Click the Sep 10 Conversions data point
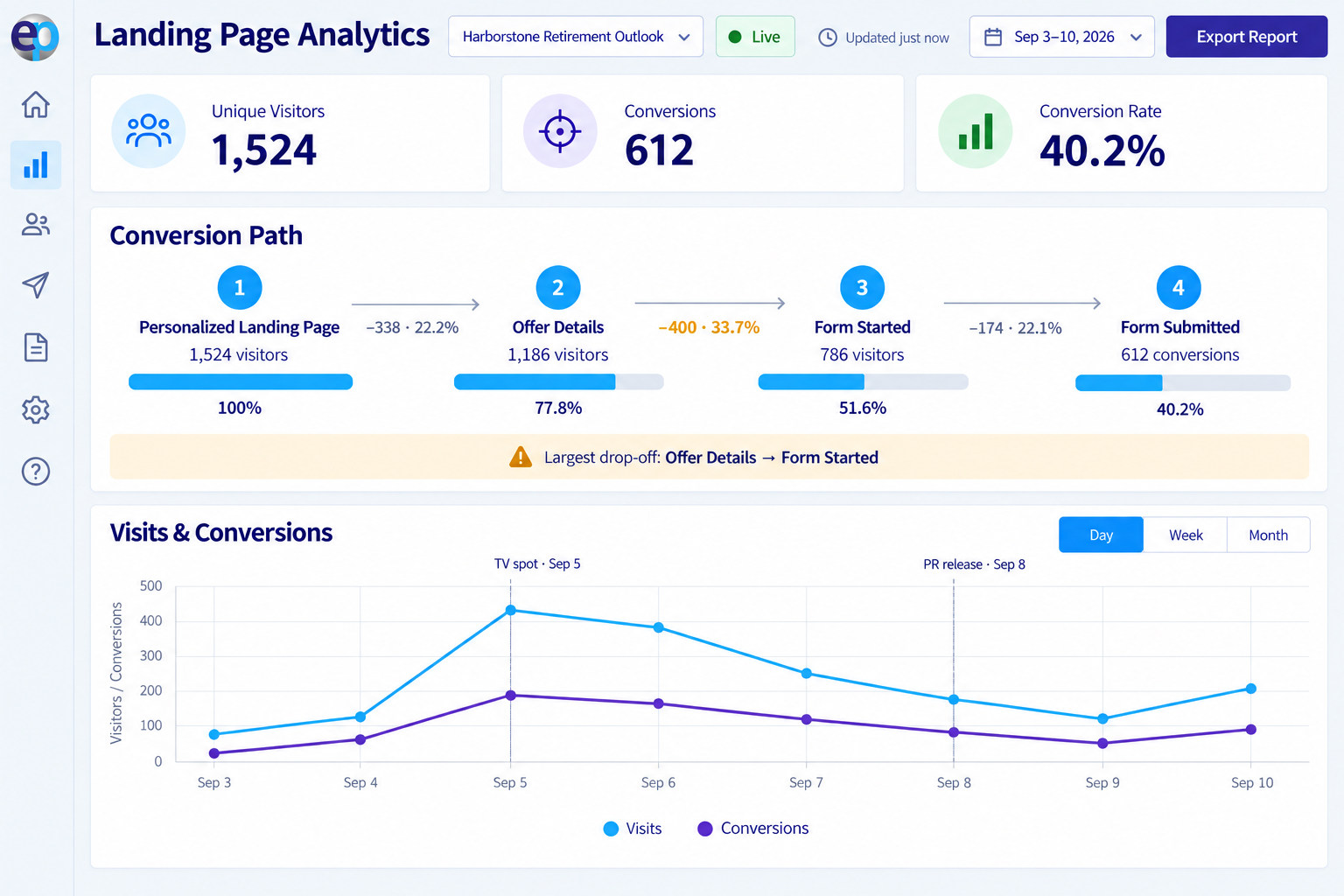This screenshot has height=896, width=1344. click(x=1251, y=730)
